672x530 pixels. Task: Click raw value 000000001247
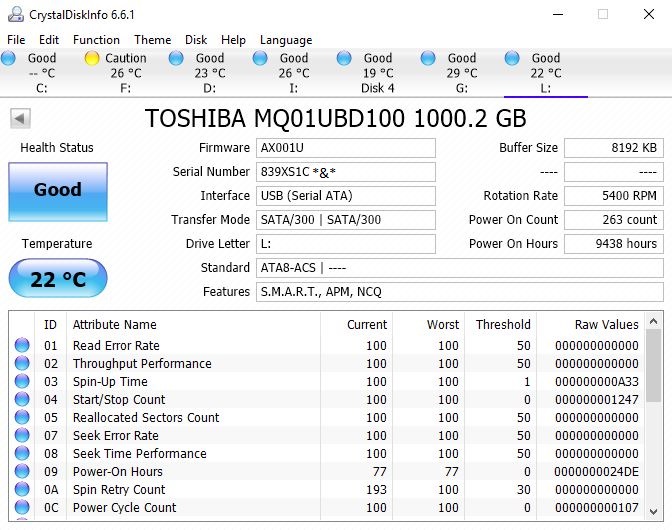[597, 399]
